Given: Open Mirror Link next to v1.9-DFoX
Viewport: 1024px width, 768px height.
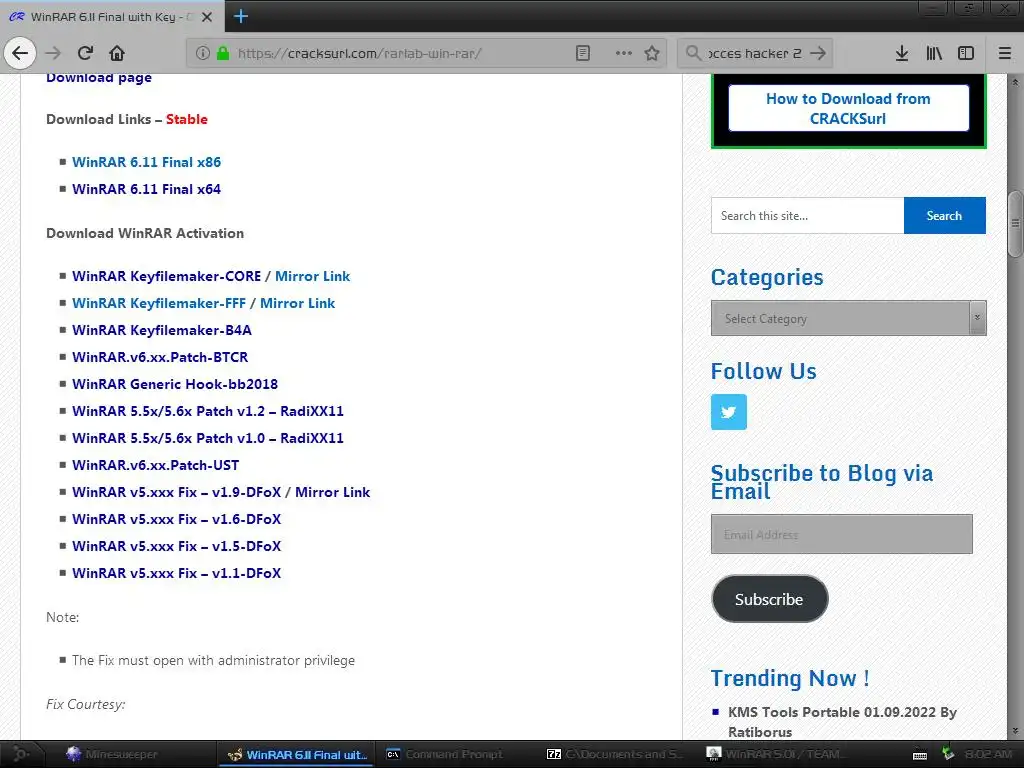Looking at the screenshot, I should pyautogui.click(x=332, y=492).
